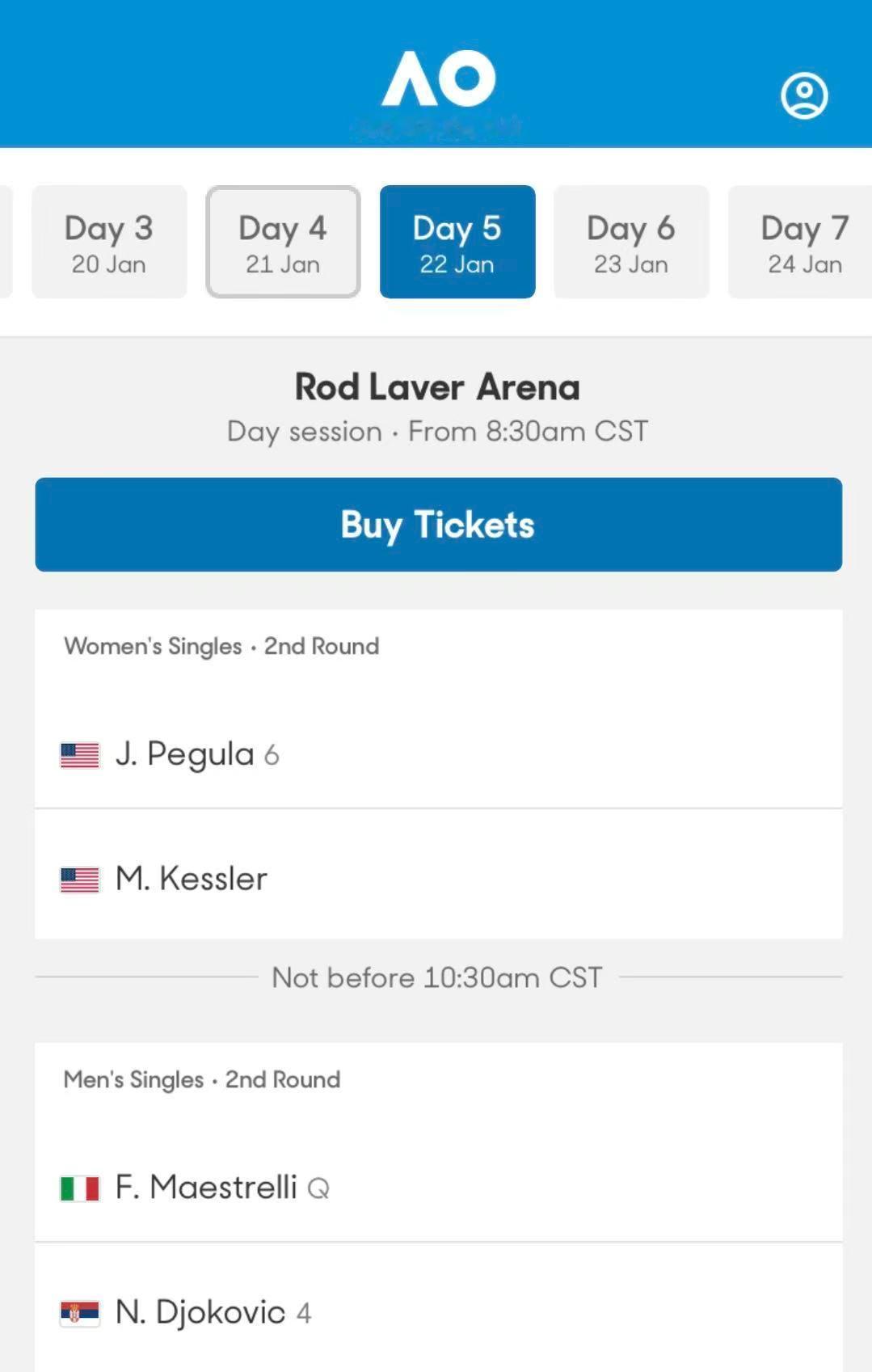872x1372 pixels.
Task: Open the Day 7 (24 Jan) tab
Action: point(802,242)
